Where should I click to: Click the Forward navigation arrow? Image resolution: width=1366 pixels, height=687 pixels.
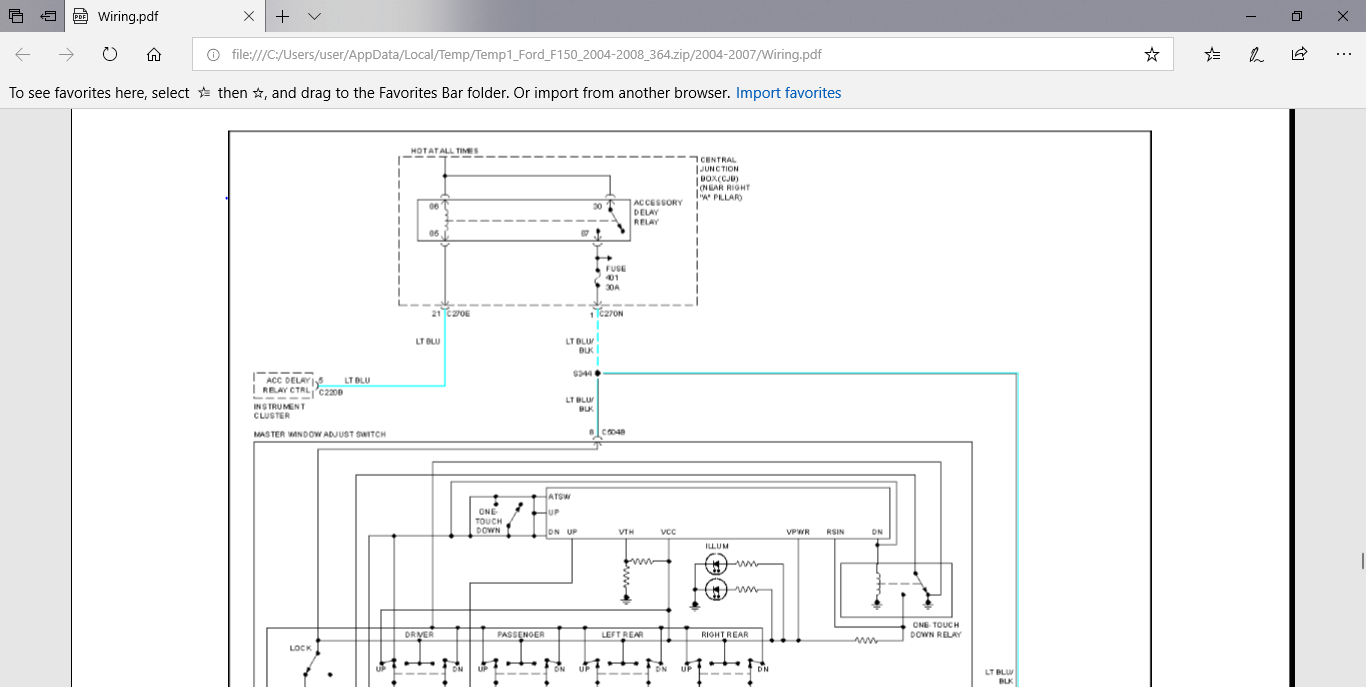66,54
